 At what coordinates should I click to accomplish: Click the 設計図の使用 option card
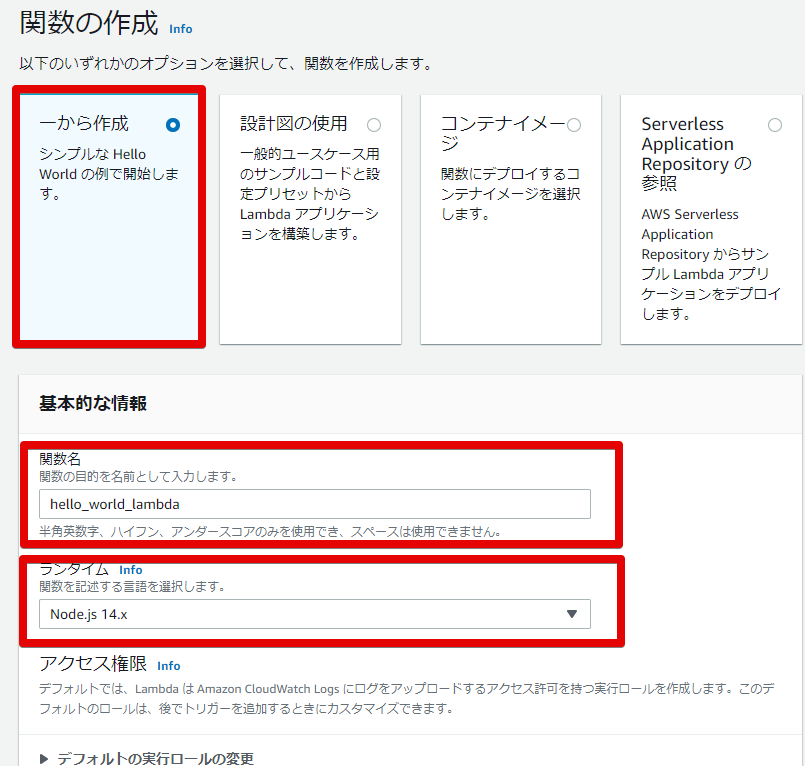click(310, 220)
